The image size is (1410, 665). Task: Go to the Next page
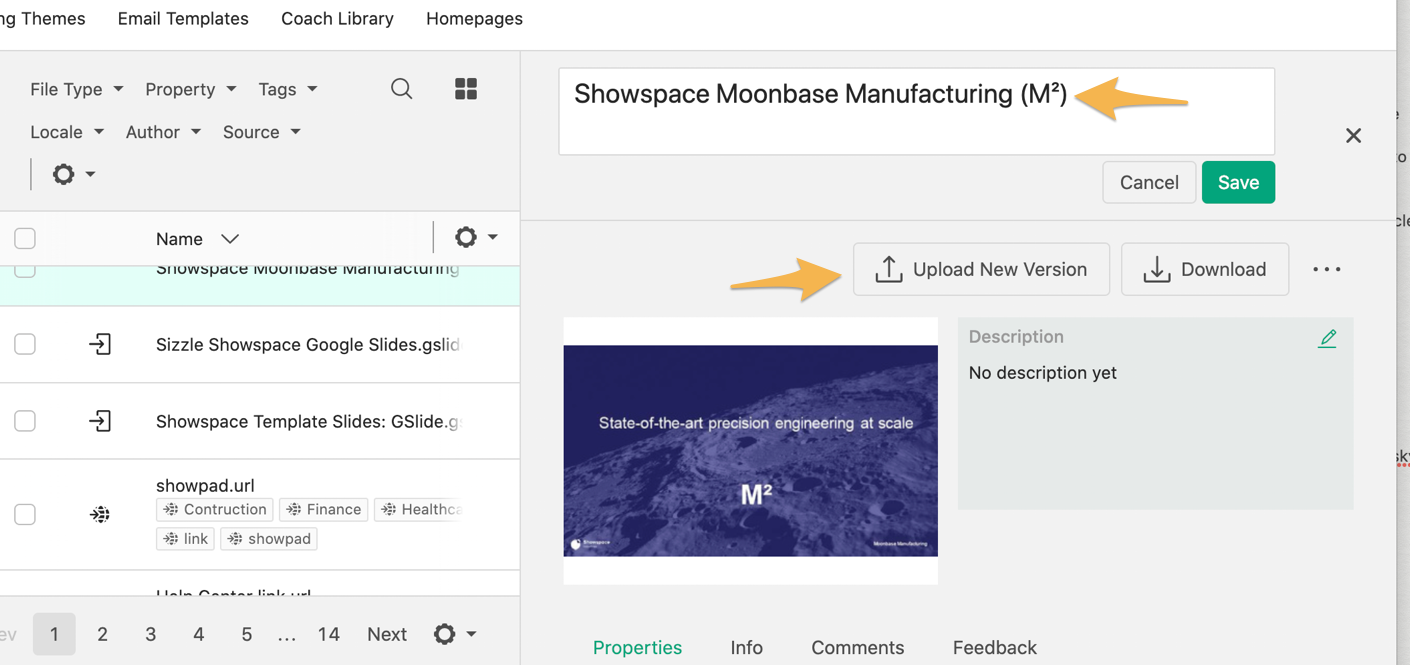tap(387, 634)
